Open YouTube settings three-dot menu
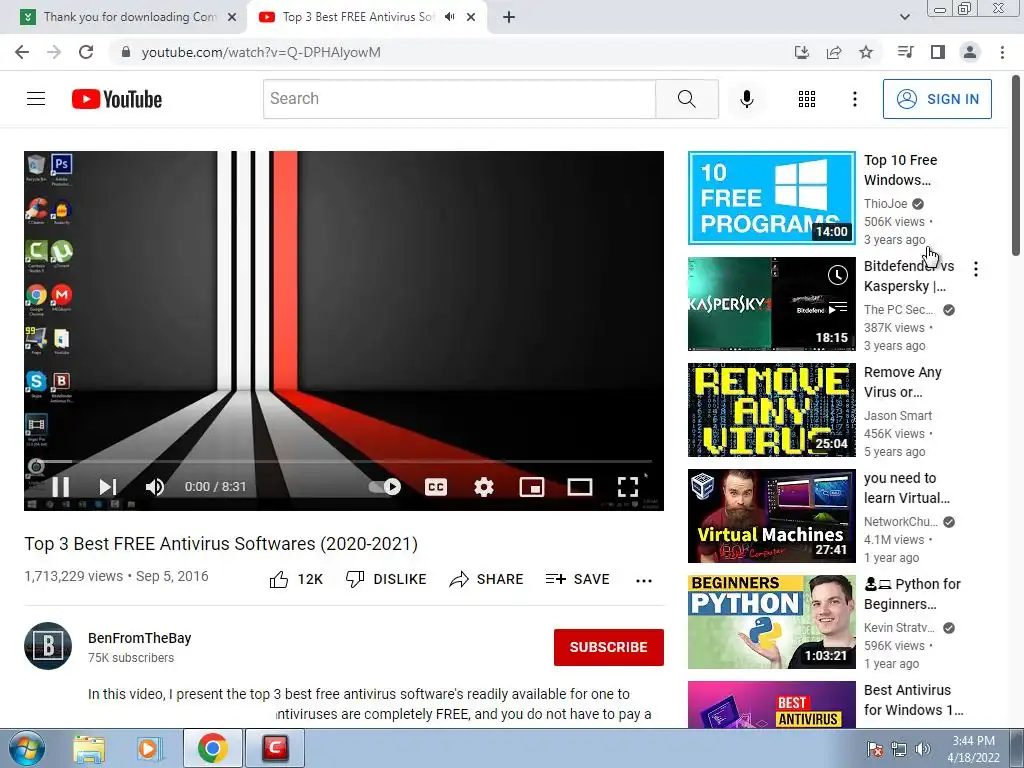Screen dimensions: 1024x768 (854, 99)
